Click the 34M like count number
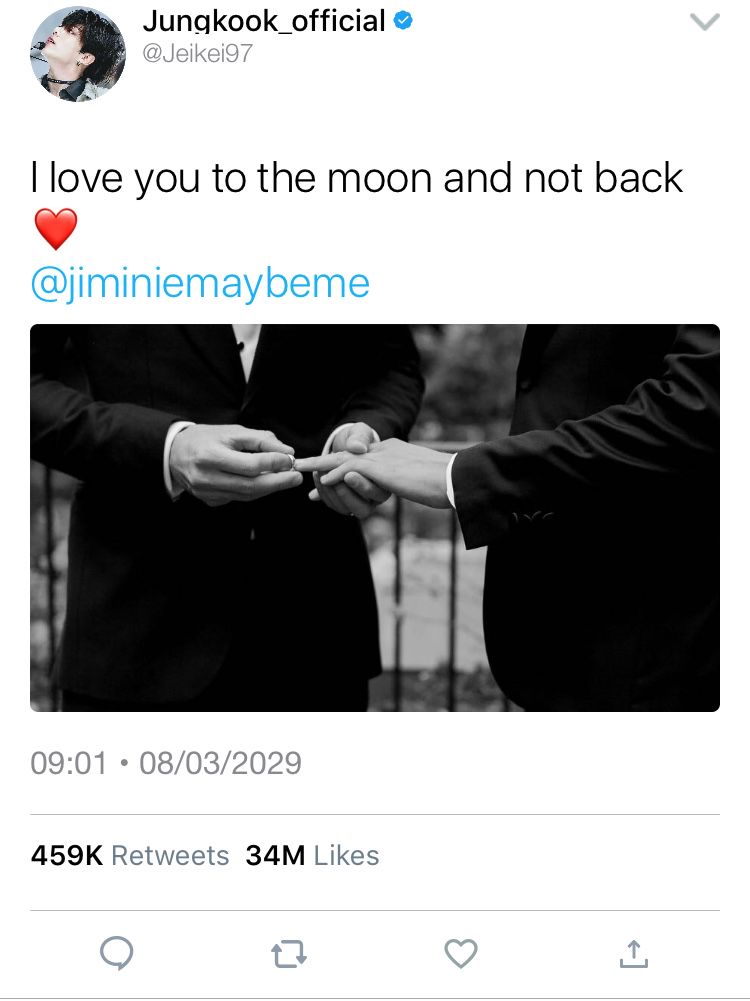 275,855
